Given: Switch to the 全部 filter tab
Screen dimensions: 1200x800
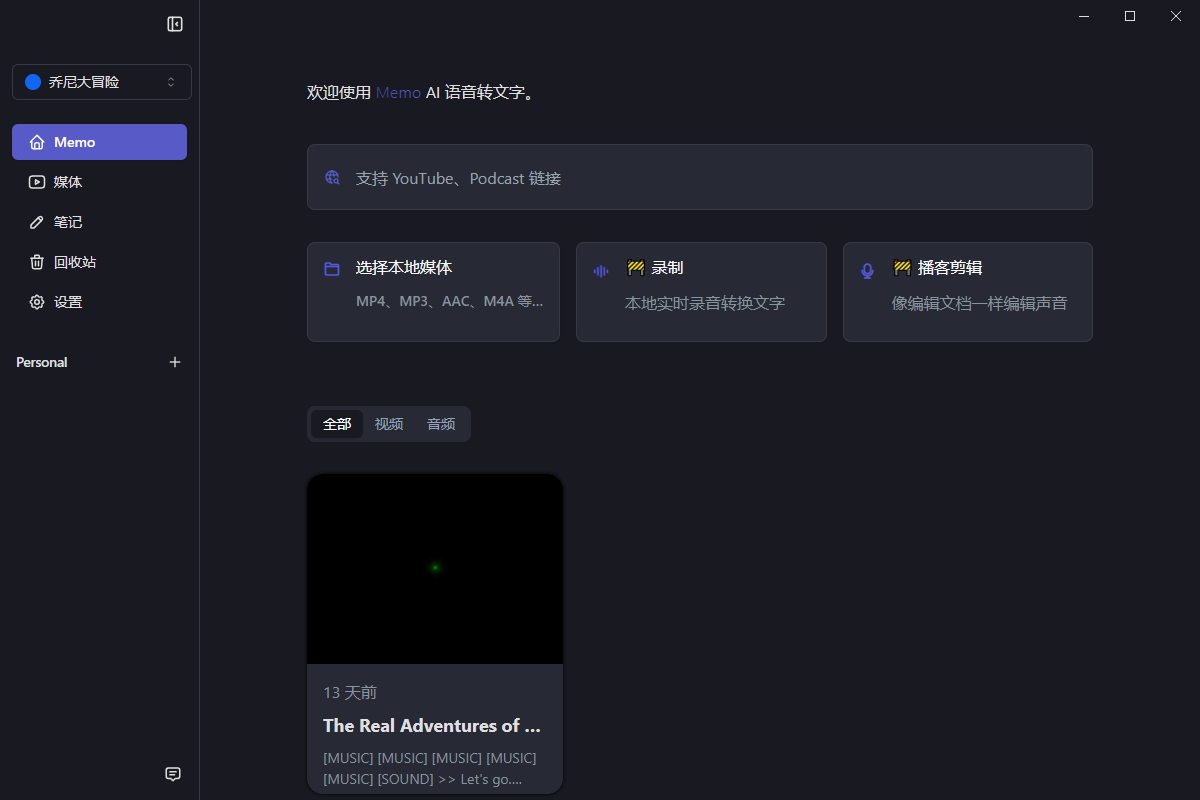Looking at the screenshot, I should (x=337, y=424).
